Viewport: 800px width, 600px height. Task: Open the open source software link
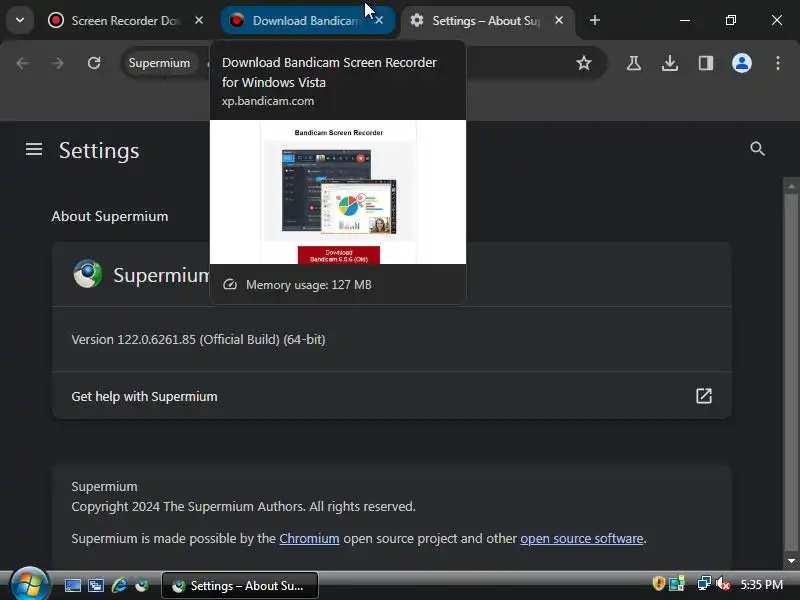582,539
